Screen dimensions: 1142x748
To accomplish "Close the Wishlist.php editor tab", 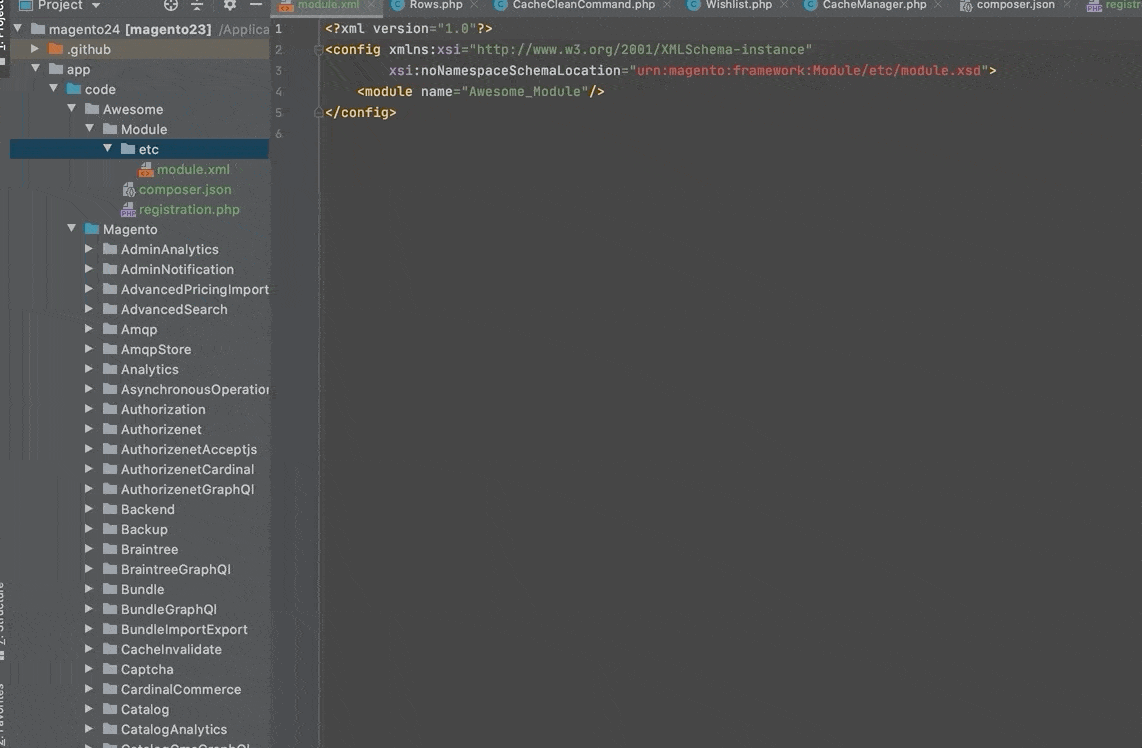I will 784,5.
